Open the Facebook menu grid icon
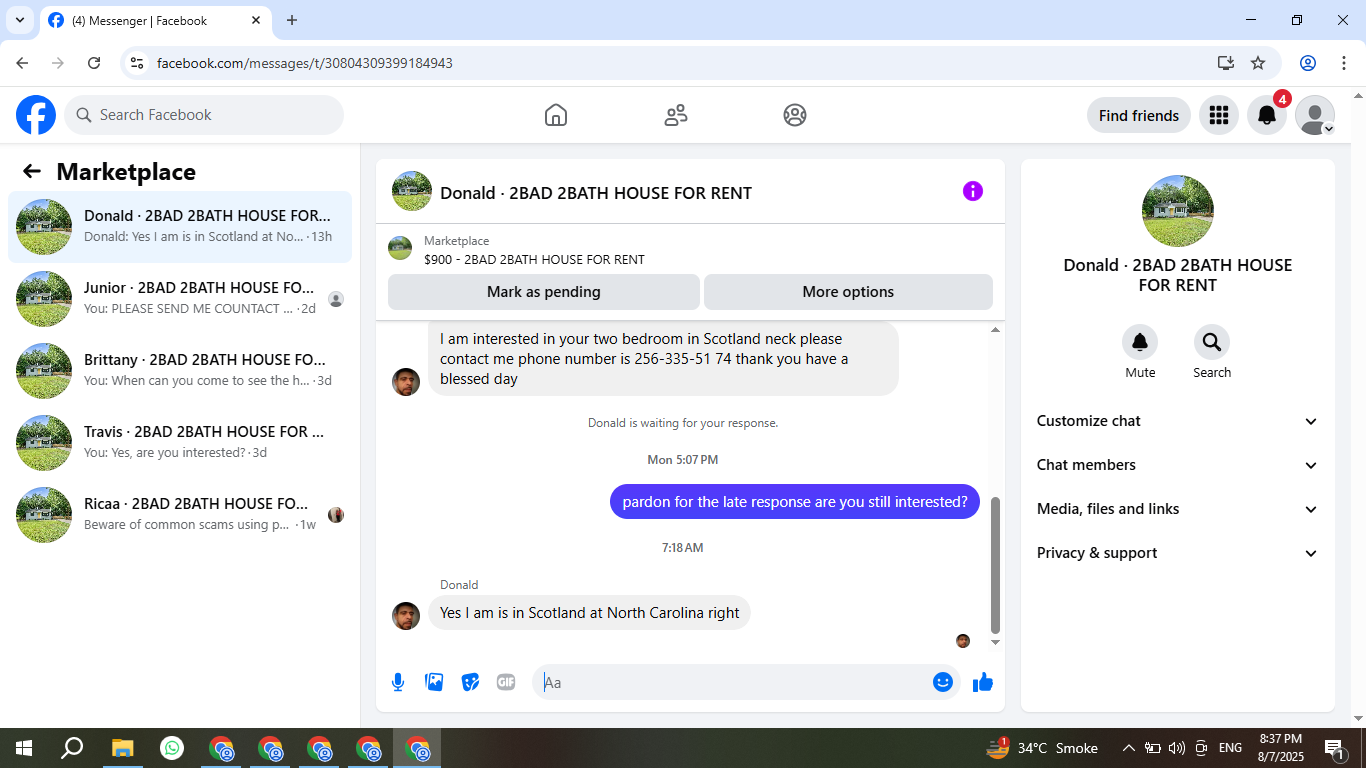 1218,115
